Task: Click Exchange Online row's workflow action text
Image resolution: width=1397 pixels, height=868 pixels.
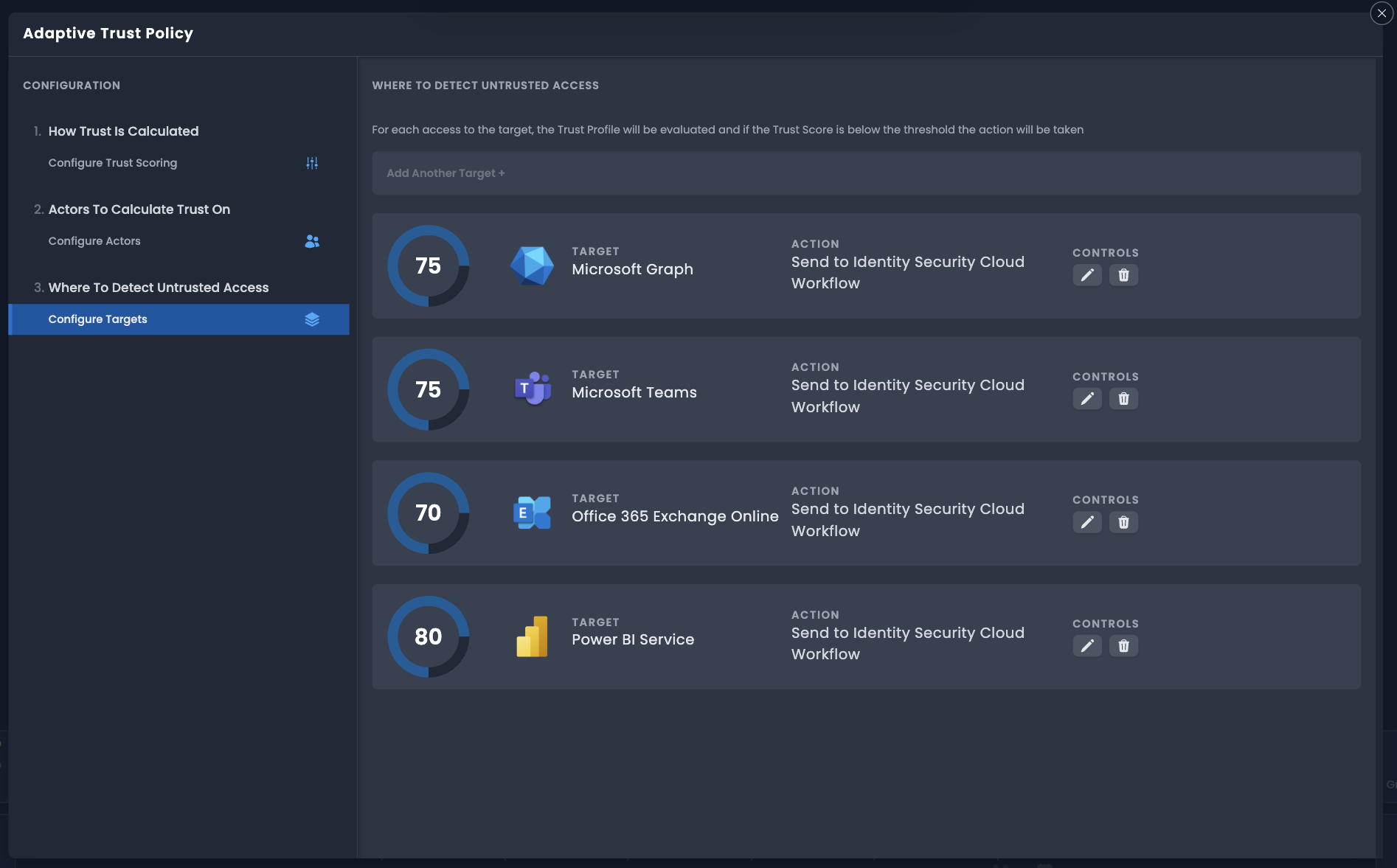Action: (908, 520)
